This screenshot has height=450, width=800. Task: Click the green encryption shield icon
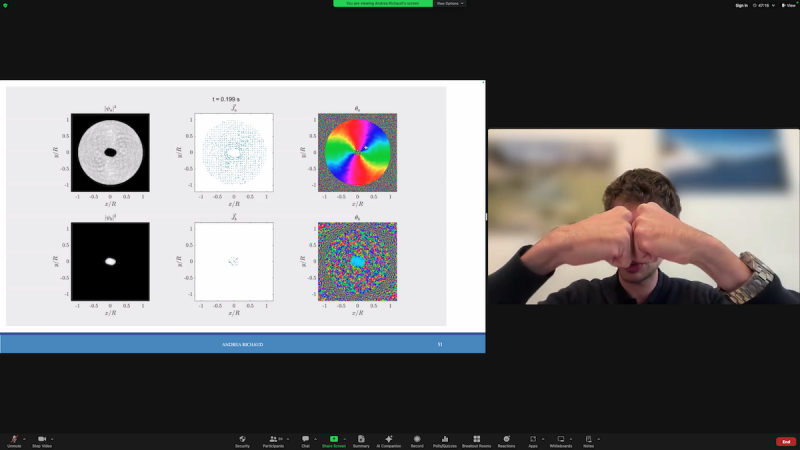pyautogui.click(x=5, y=5)
